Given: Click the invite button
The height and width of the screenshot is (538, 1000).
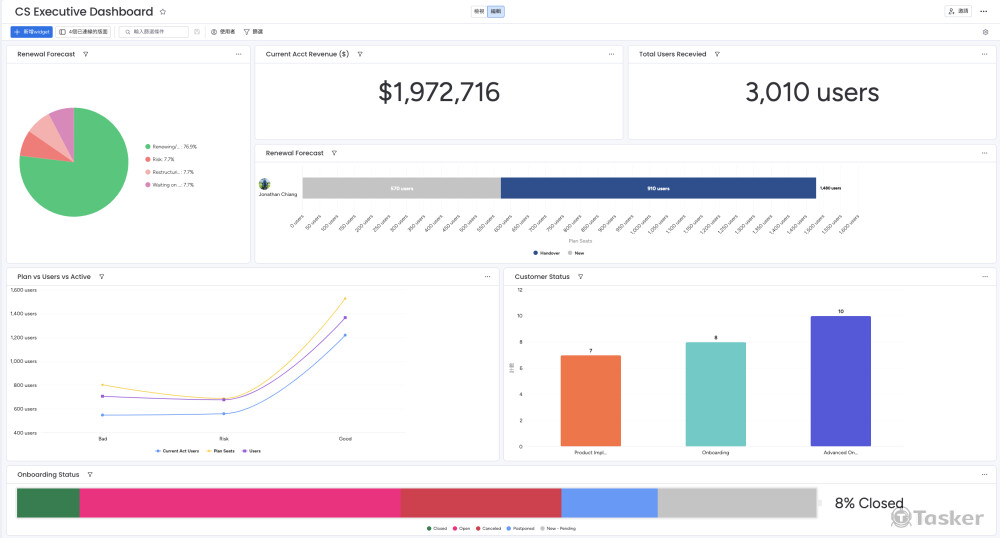Looking at the screenshot, I should pyautogui.click(x=958, y=11).
